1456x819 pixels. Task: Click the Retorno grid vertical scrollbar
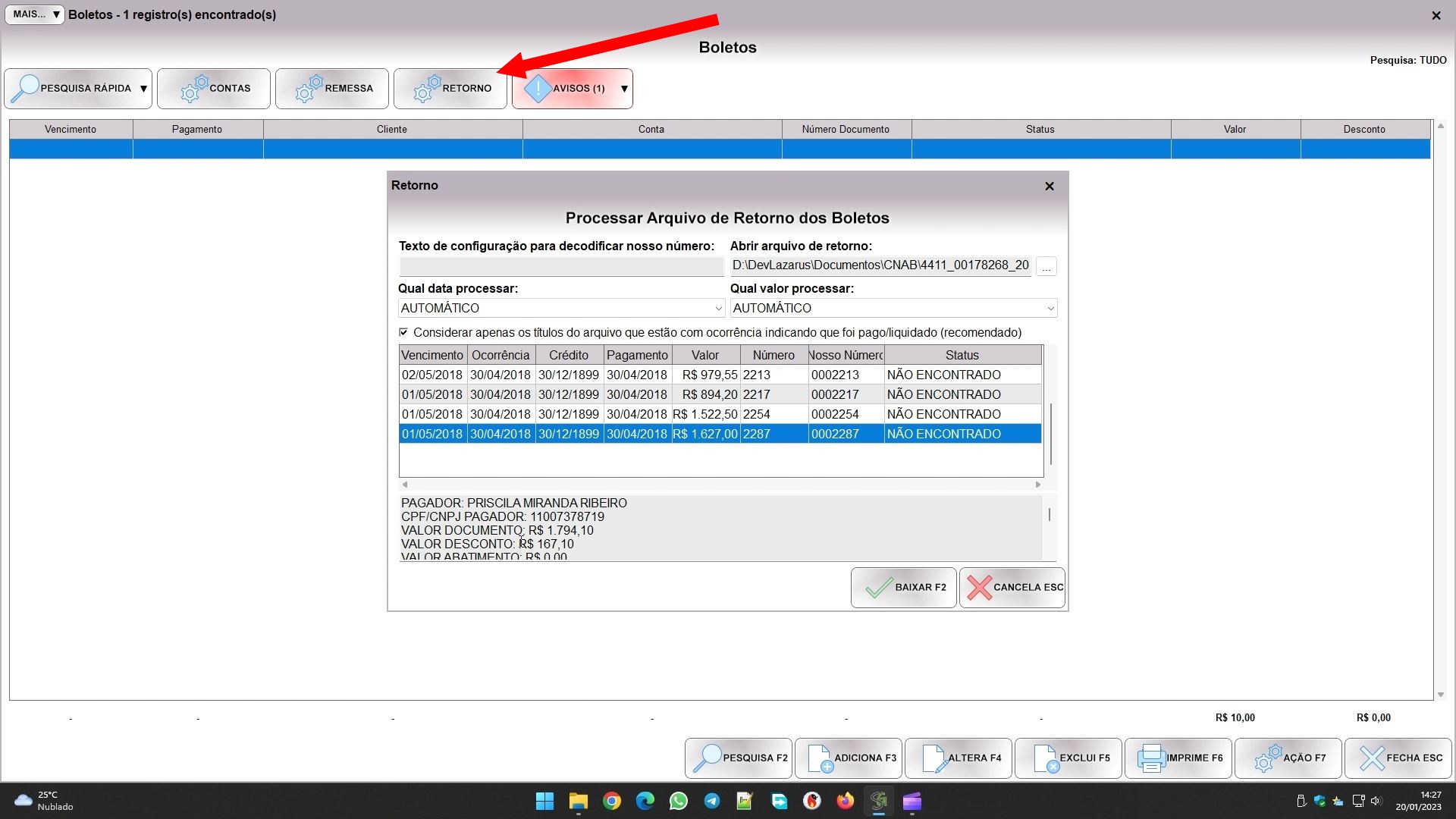1050,434
